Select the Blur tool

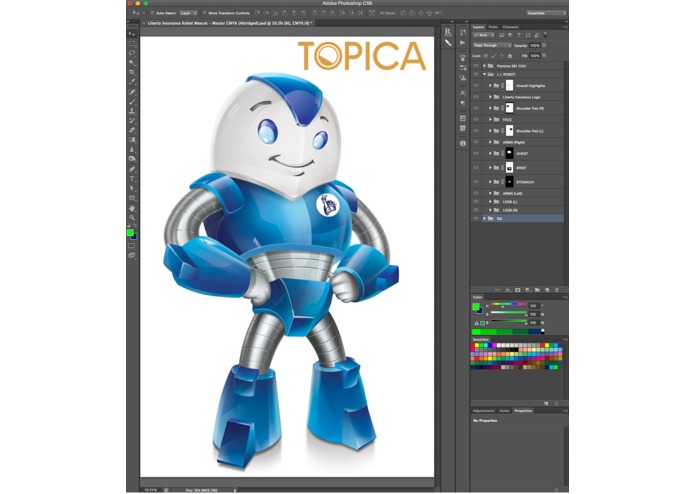click(132, 150)
